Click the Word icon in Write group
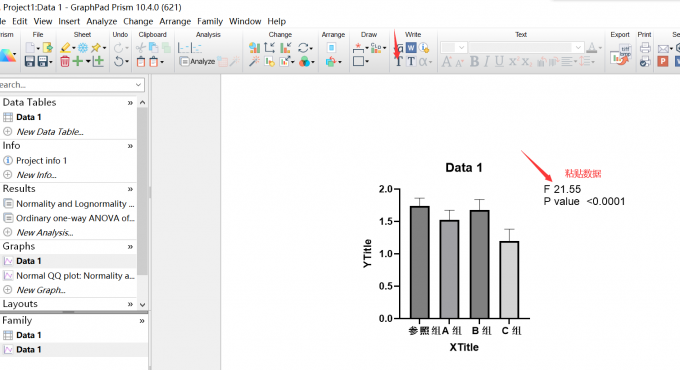680x370 pixels. [411, 48]
